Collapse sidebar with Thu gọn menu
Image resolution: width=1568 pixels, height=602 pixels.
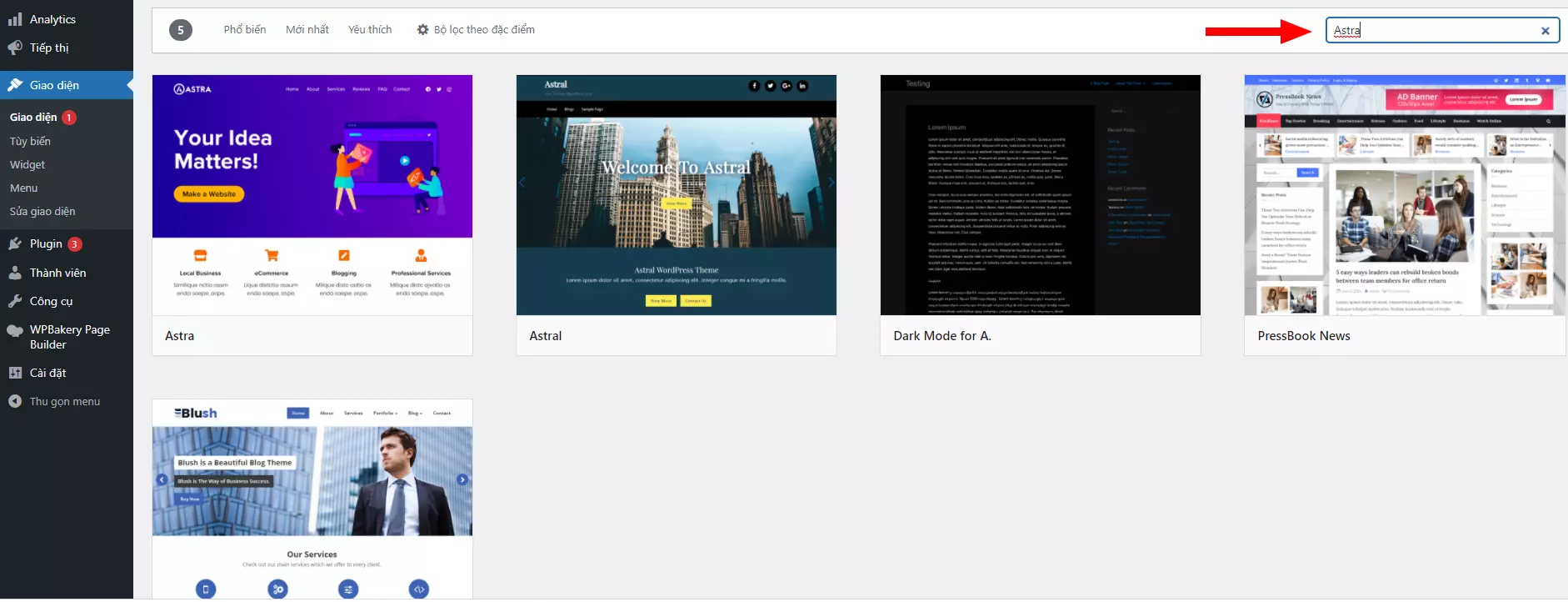(x=67, y=401)
